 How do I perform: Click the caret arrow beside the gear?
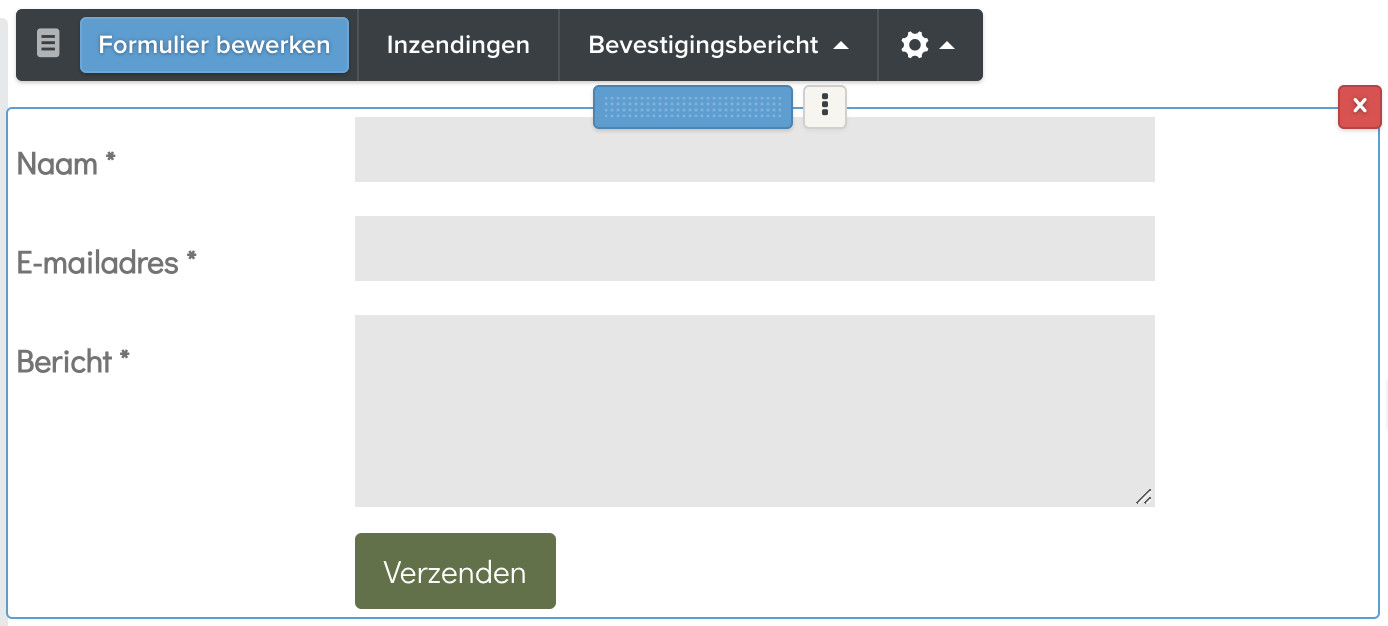click(947, 46)
